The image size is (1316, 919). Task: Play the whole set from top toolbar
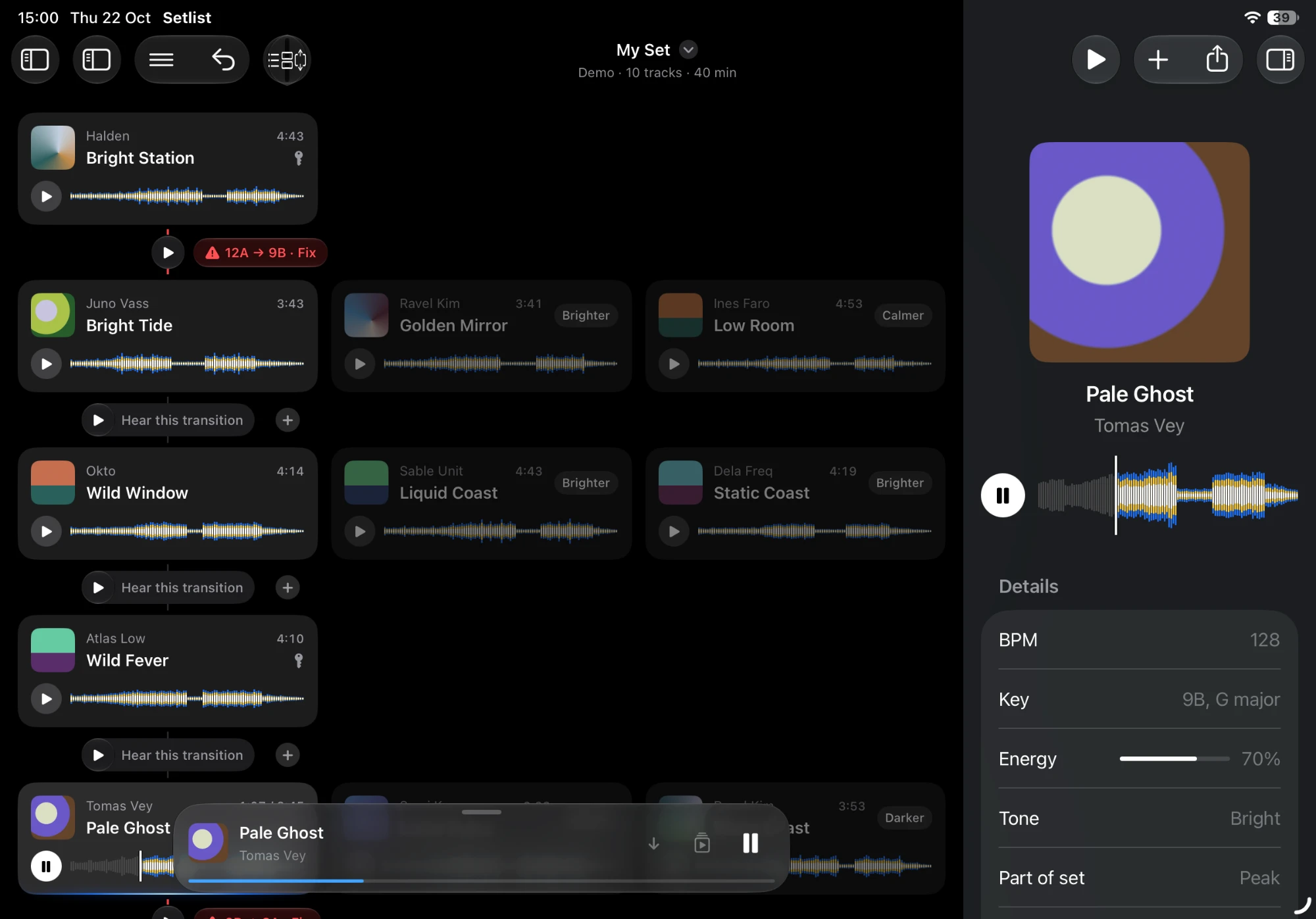pyautogui.click(x=1096, y=60)
